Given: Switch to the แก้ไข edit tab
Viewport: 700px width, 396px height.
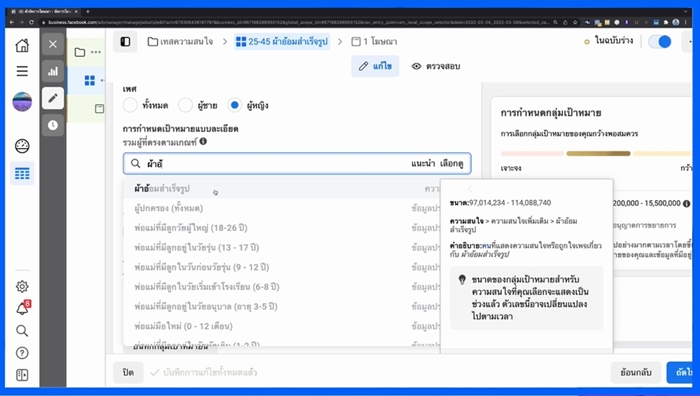Looking at the screenshot, I should 375,66.
